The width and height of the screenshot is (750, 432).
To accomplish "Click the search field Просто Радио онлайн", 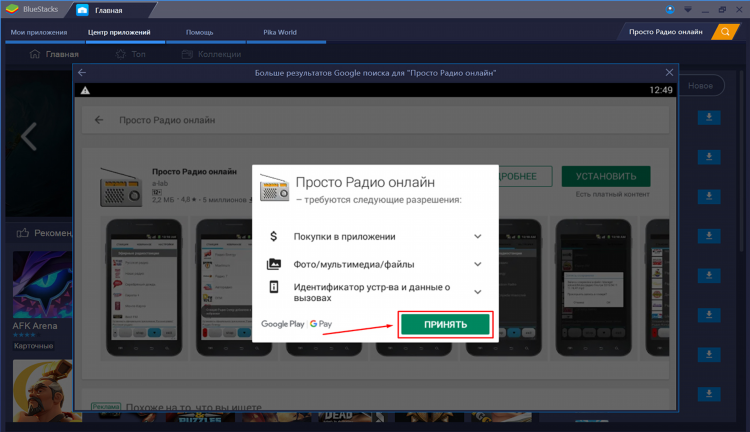I will tap(665, 32).
